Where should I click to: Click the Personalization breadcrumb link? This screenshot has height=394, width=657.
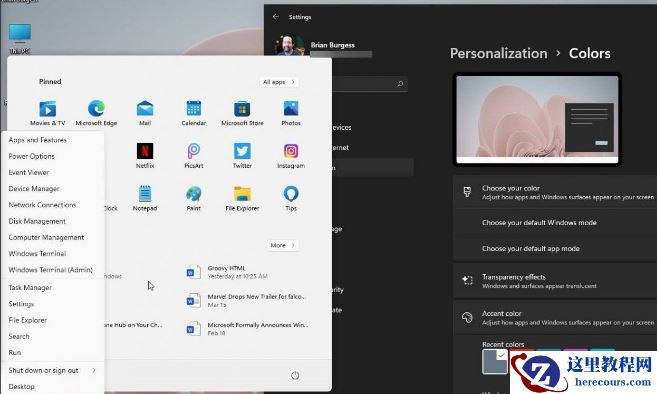click(x=499, y=53)
